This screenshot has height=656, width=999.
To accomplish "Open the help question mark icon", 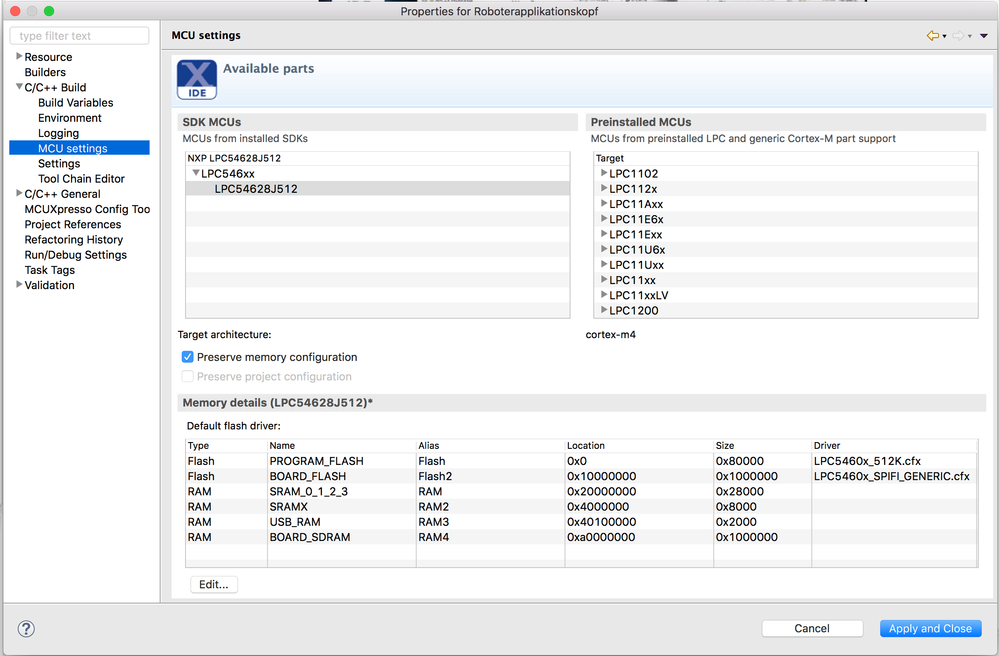I will click(x=26, y=629).
